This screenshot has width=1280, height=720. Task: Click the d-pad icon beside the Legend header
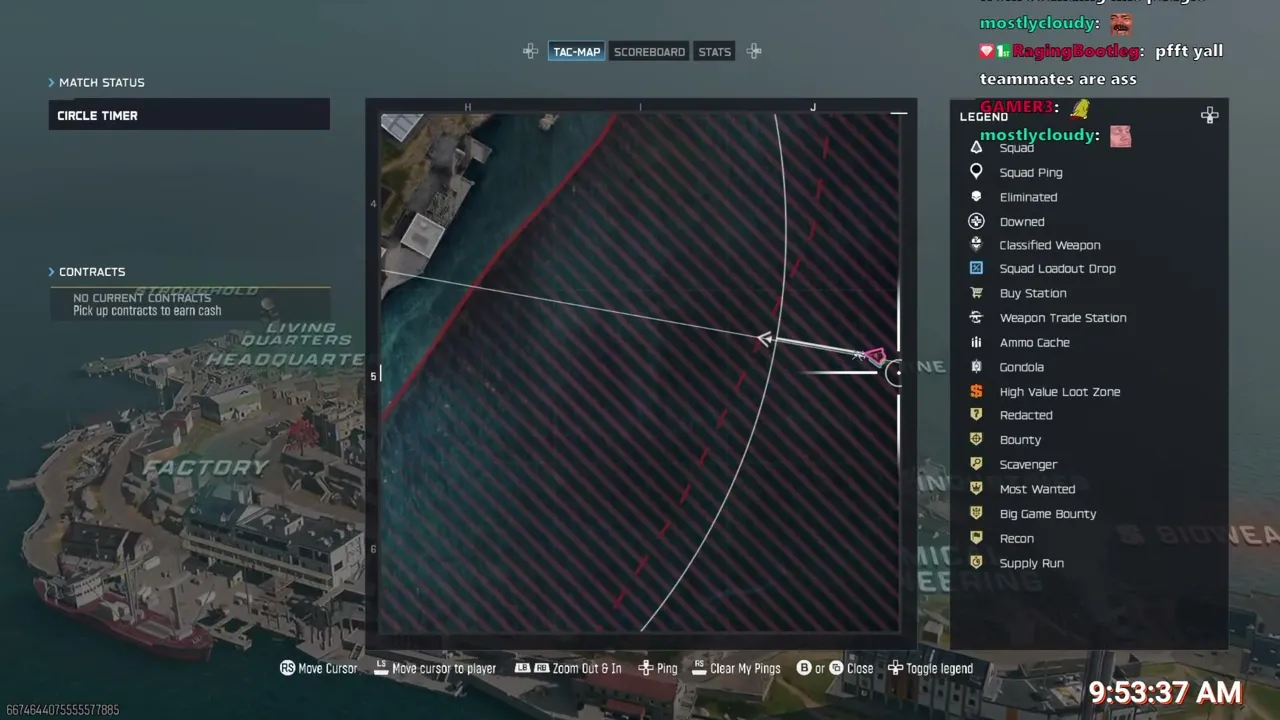(x=1210, y=116)
